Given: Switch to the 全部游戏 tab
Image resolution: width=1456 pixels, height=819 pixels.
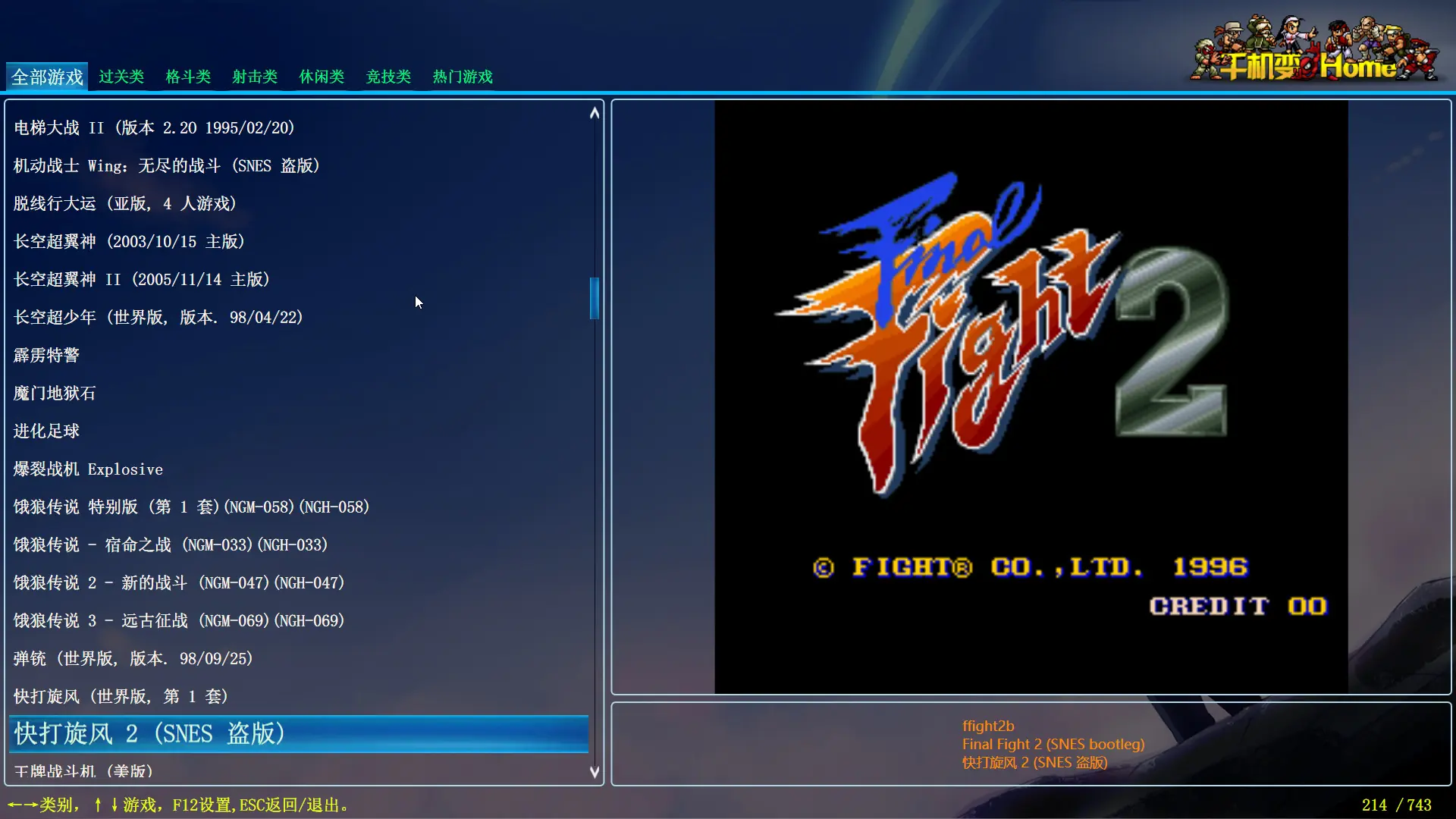Looking at the screenshot, I should click(47, 77).
